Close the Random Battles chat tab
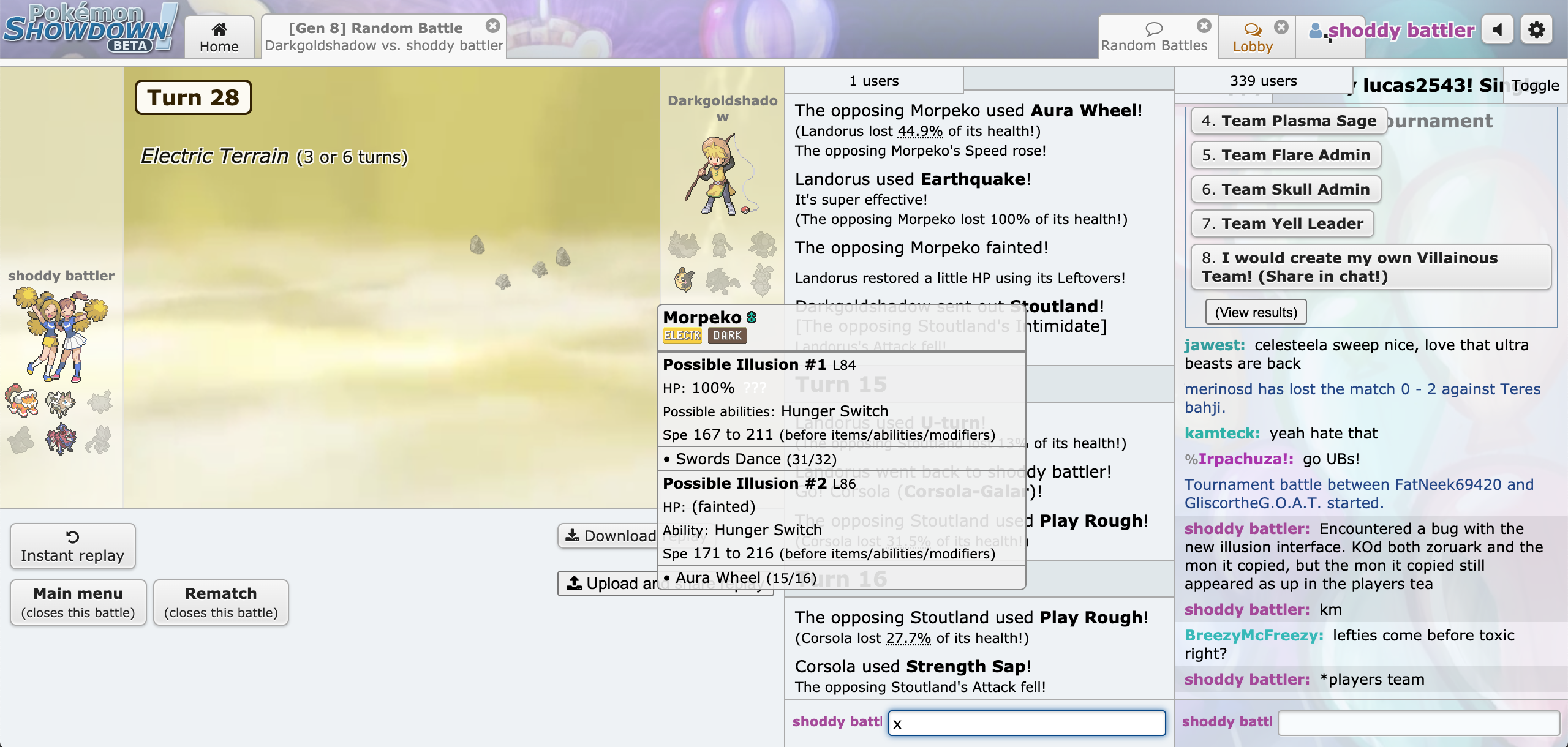The image size is (1568, 747). click(x=1204, y=26)
